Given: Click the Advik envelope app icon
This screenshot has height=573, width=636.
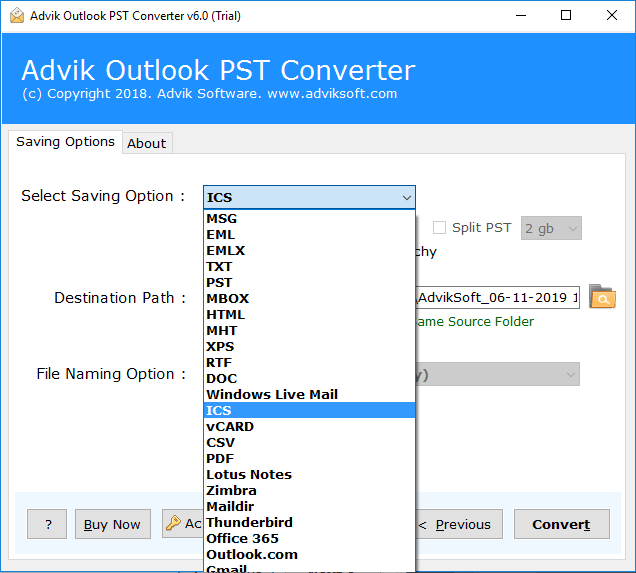Looking at the screenshot, I should pos(17,16).
